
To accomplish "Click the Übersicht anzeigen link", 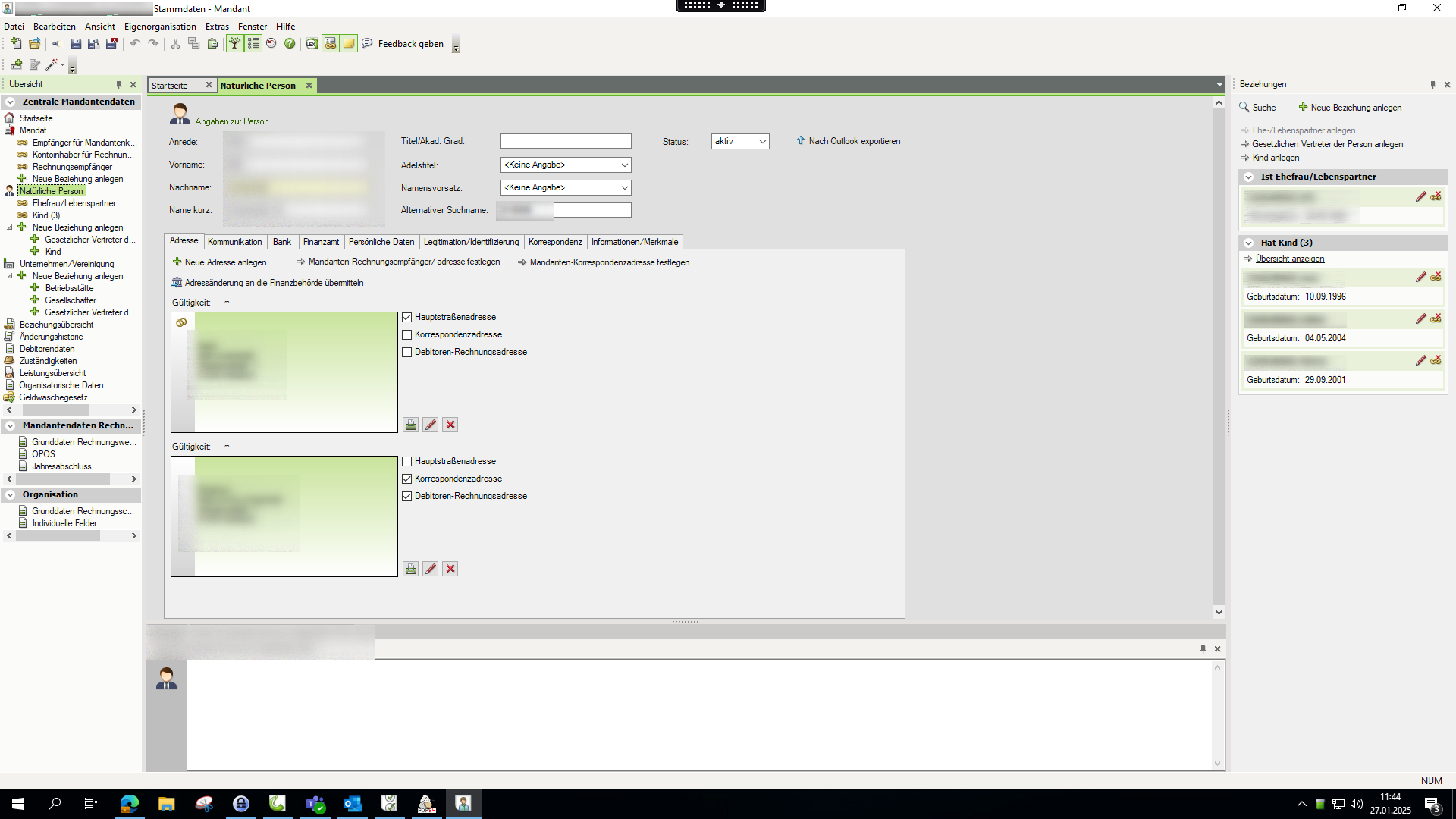I will pyautogui.click(x=1289, y=259).
